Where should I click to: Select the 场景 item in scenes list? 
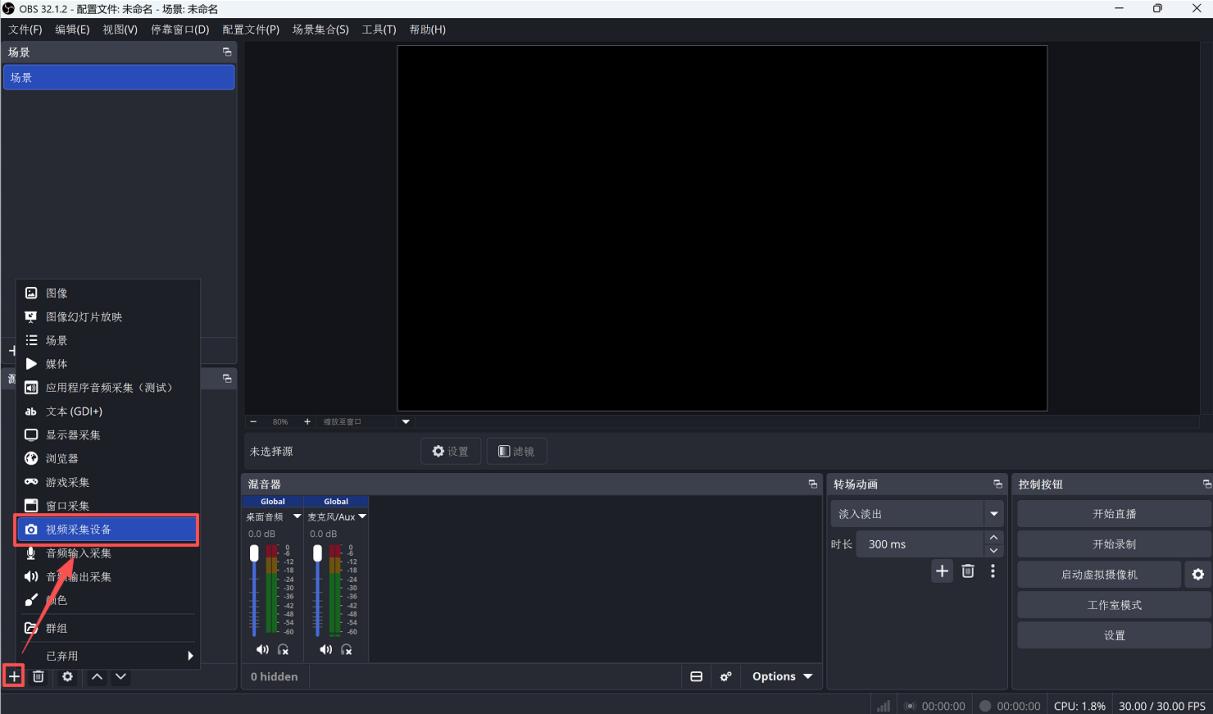pyautogui.click(x=119, y=77)
